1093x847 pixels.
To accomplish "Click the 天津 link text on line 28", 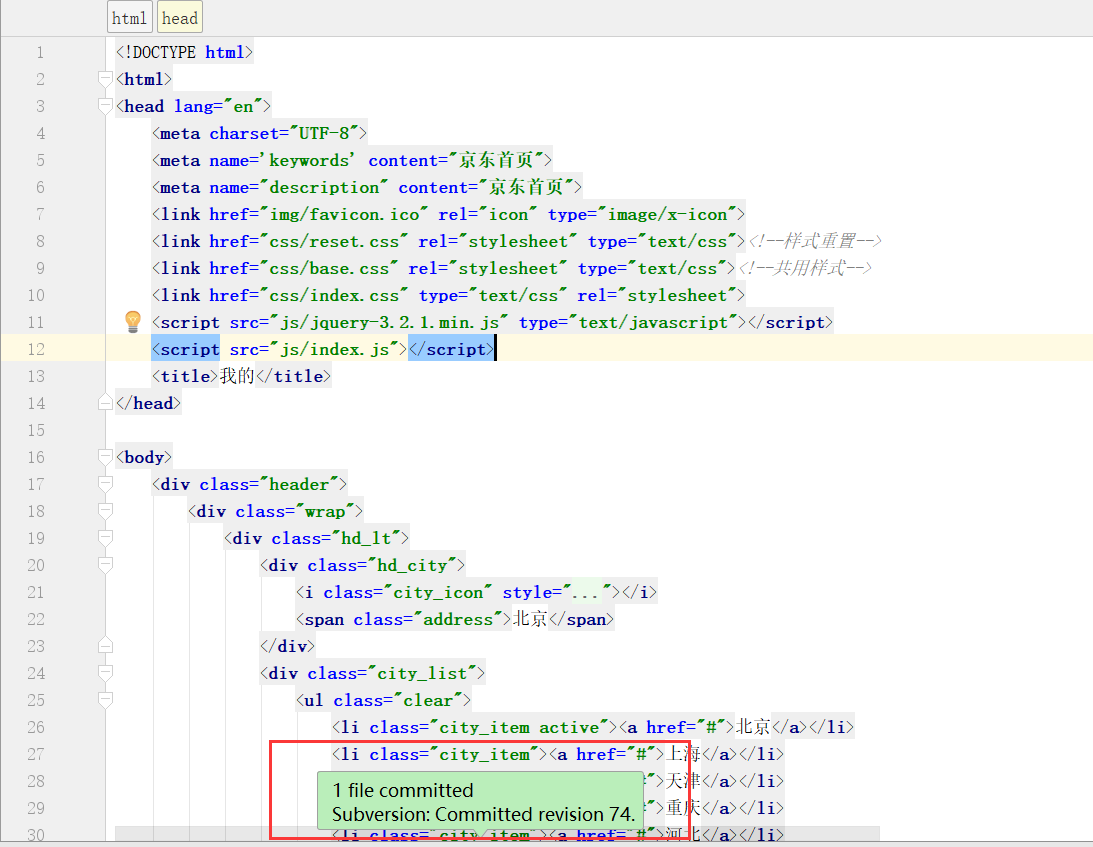I will (684, 781).
